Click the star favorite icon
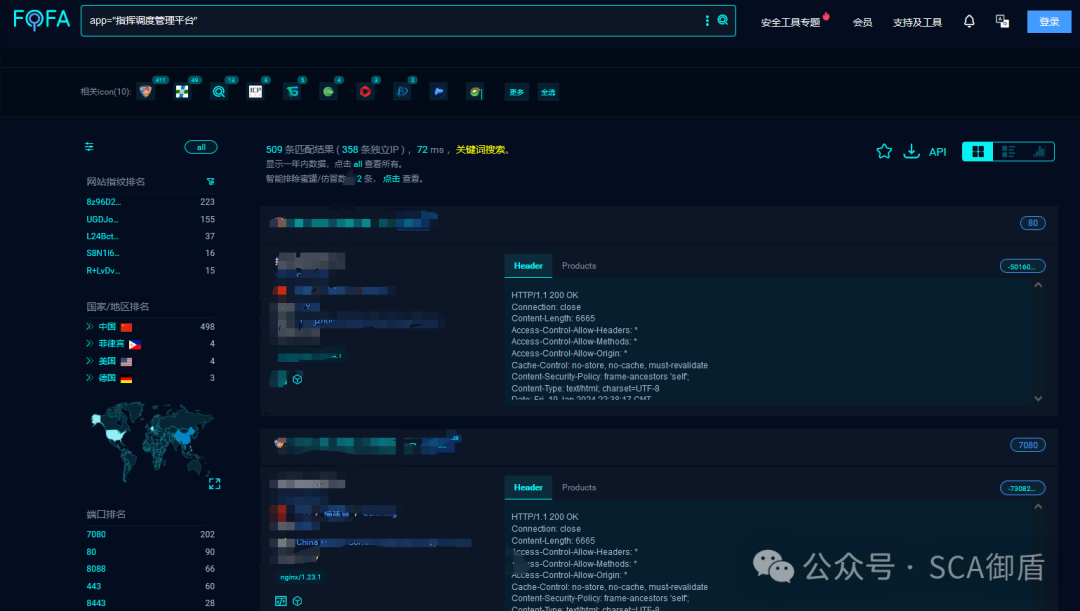Screen dimensions: 1080x611 884,152
